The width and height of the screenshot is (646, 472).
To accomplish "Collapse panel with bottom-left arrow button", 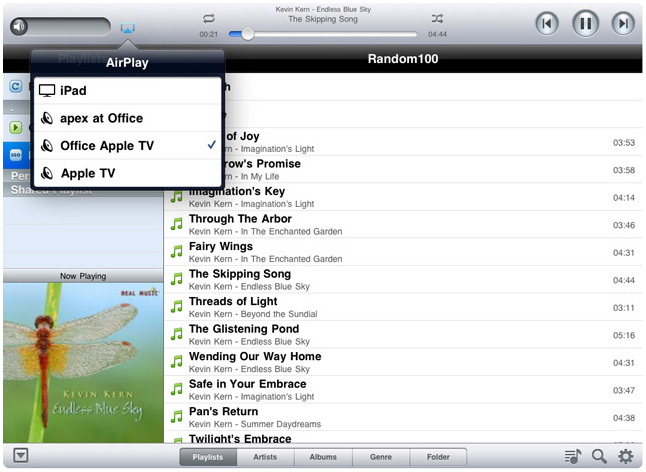I will tap(21, 456).
